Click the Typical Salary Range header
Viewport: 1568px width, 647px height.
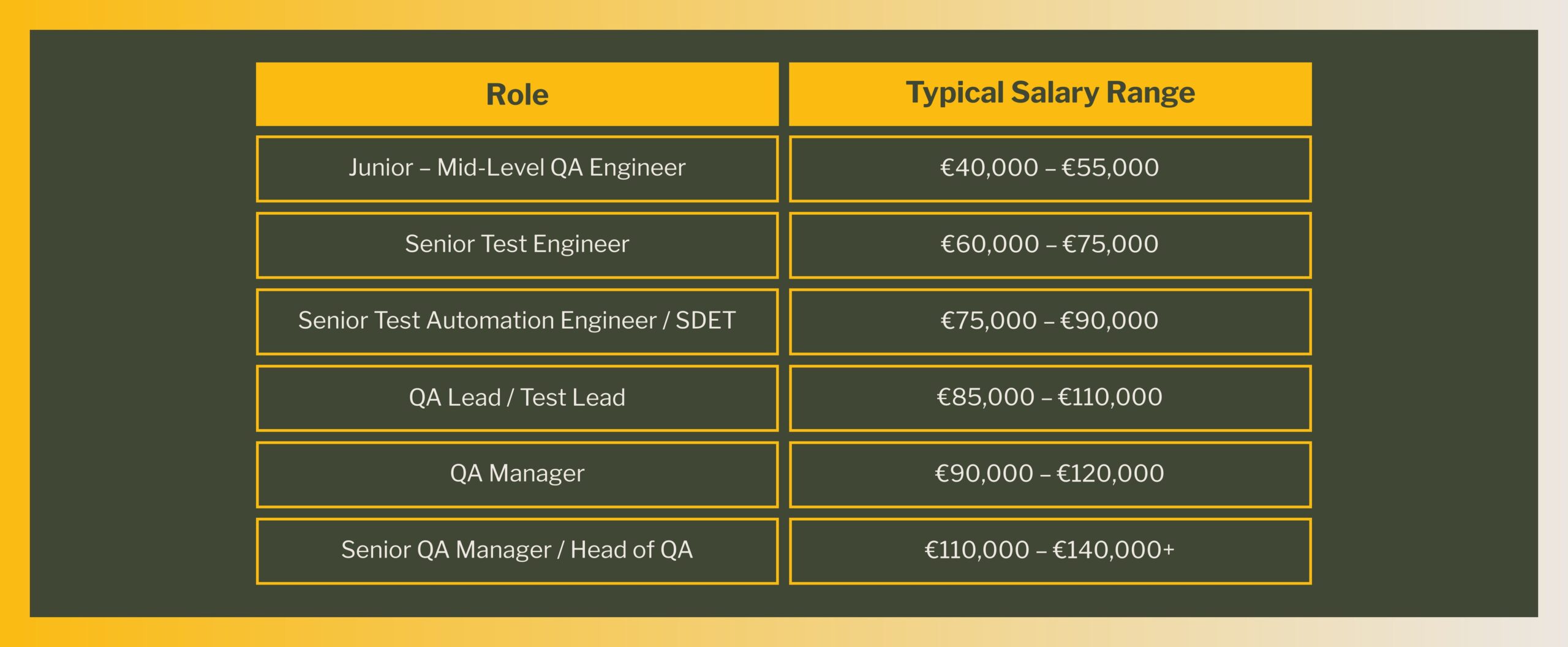1050,94
